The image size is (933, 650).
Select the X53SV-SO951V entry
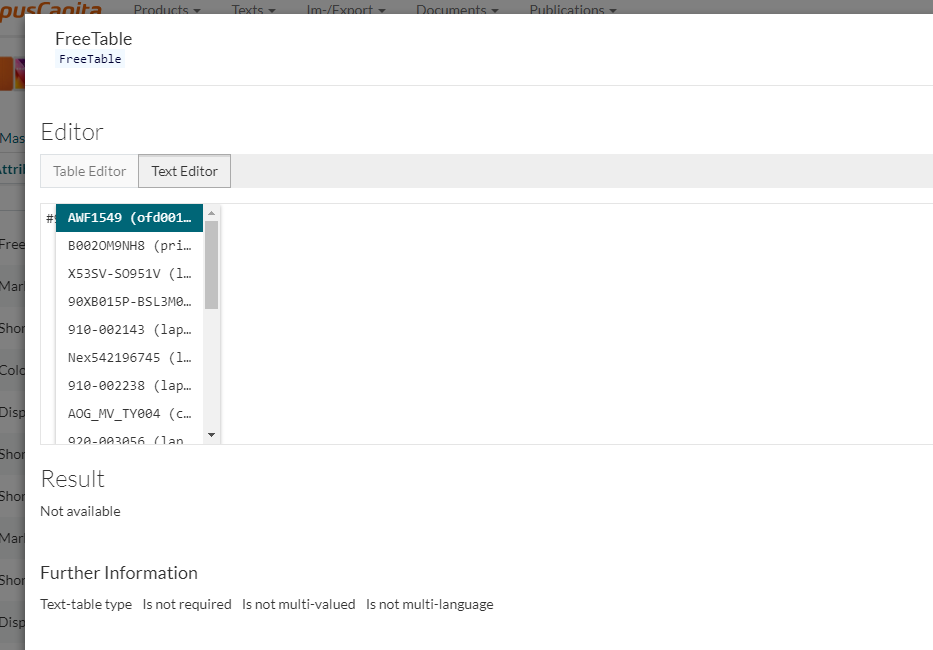coord(128,273)
